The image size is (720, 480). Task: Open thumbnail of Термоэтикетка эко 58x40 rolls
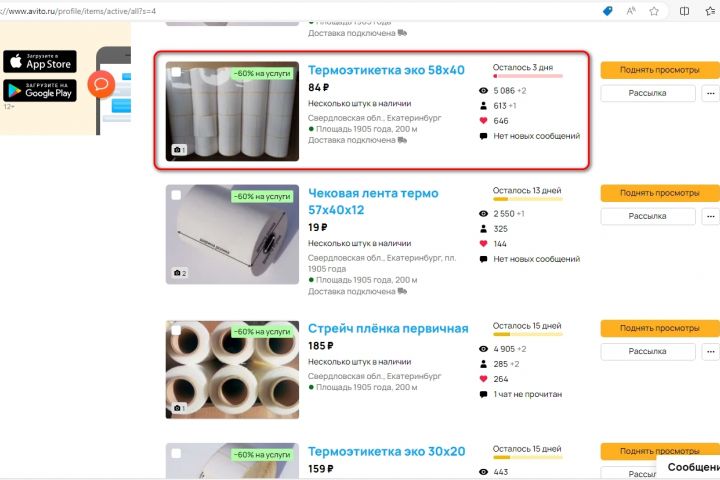[x=232, y=111]
